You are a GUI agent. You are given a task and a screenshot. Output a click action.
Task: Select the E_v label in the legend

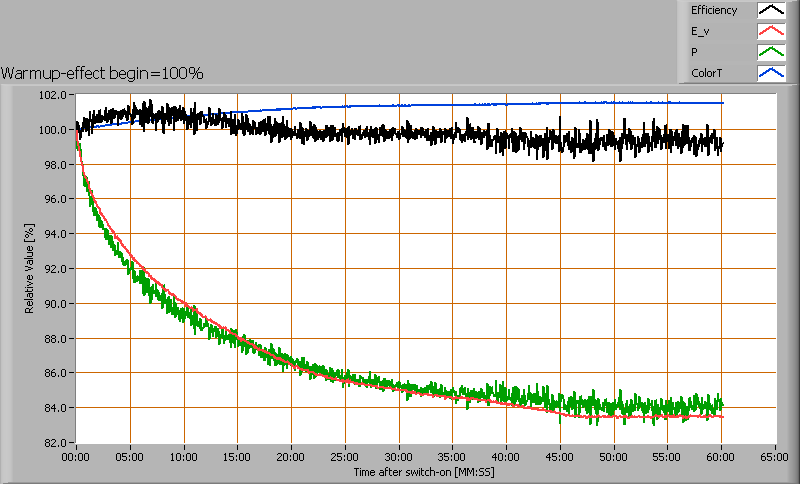point(701,31)
